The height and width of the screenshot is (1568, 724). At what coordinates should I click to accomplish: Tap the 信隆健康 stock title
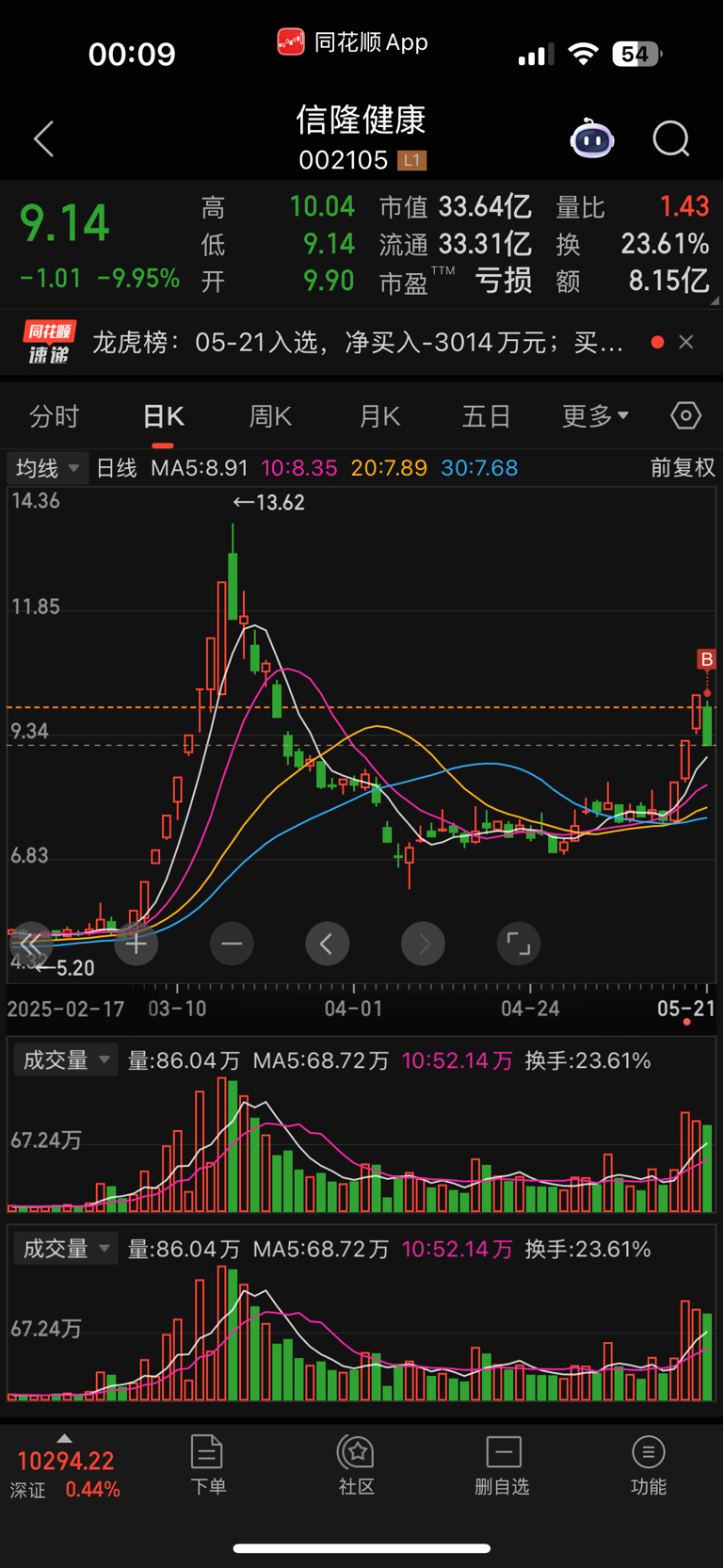(362, 120)
